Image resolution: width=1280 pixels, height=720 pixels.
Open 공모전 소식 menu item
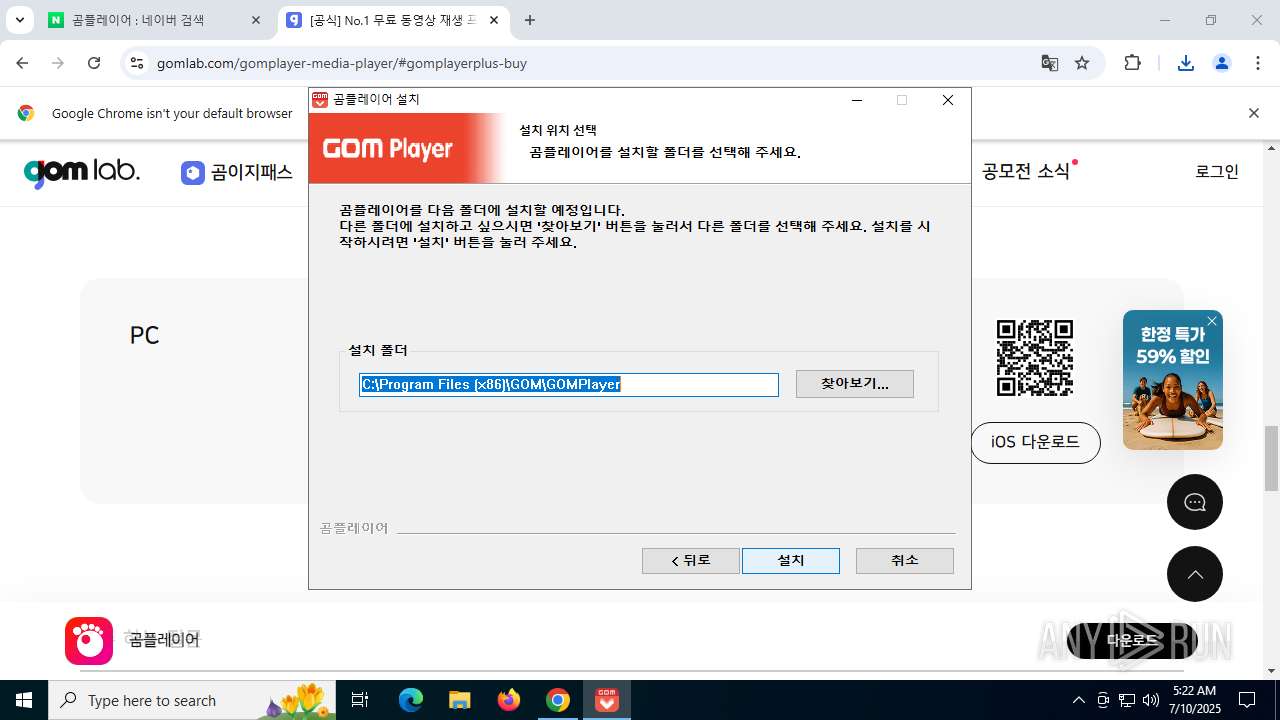click(1027, 171)
